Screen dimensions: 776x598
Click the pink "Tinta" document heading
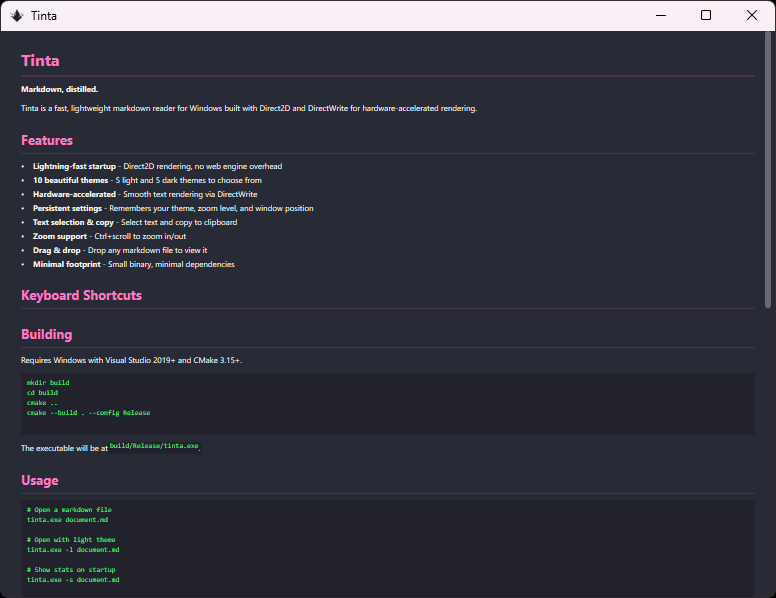pos(40,61)
